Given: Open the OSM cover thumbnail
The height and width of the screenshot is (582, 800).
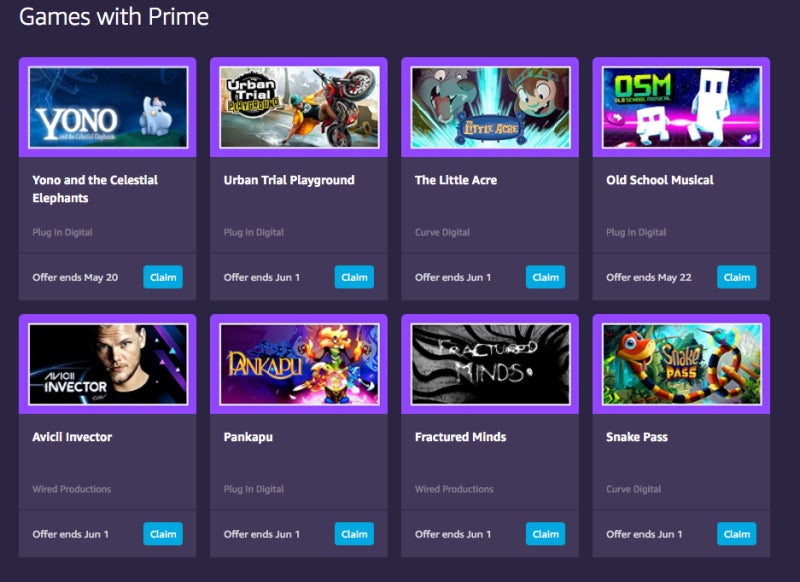Looking at the screenshot, I should click(682, 107).
